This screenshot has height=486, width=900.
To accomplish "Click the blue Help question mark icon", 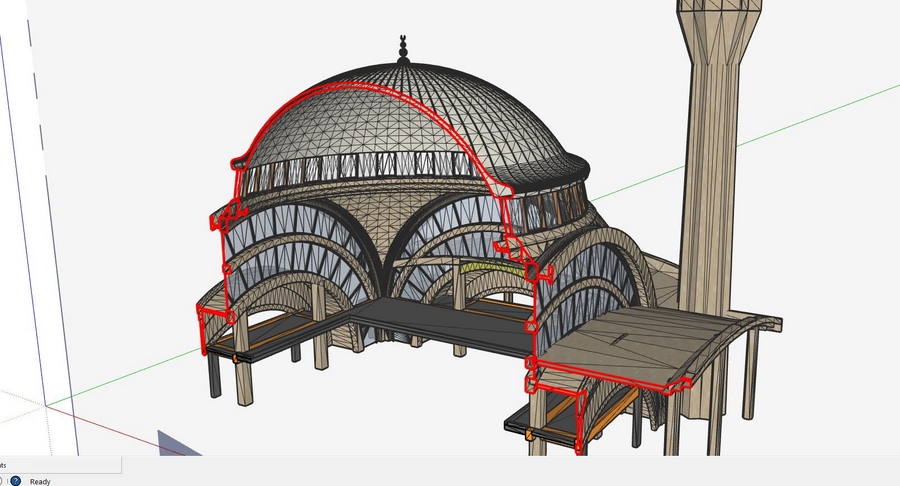I will pos(16,481).
